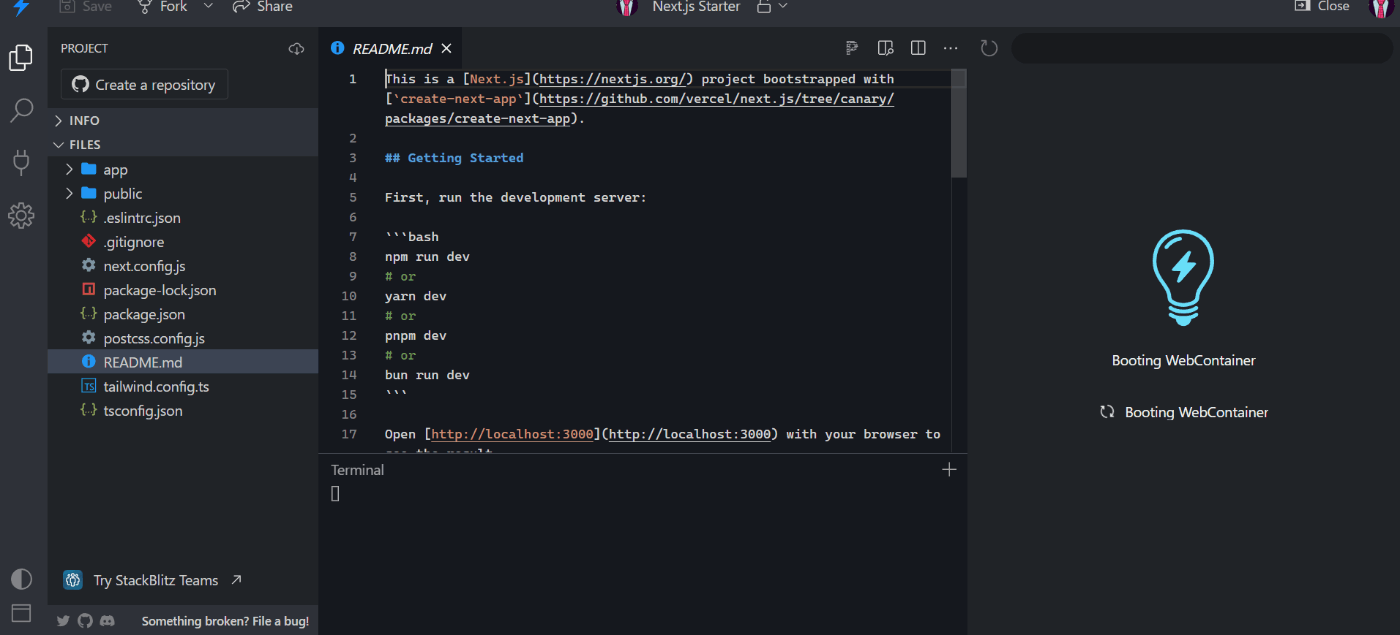Click the StackBlitz lightning bolt logo
The width and height of the screenshot is (1400, 635).
[21, 6]
